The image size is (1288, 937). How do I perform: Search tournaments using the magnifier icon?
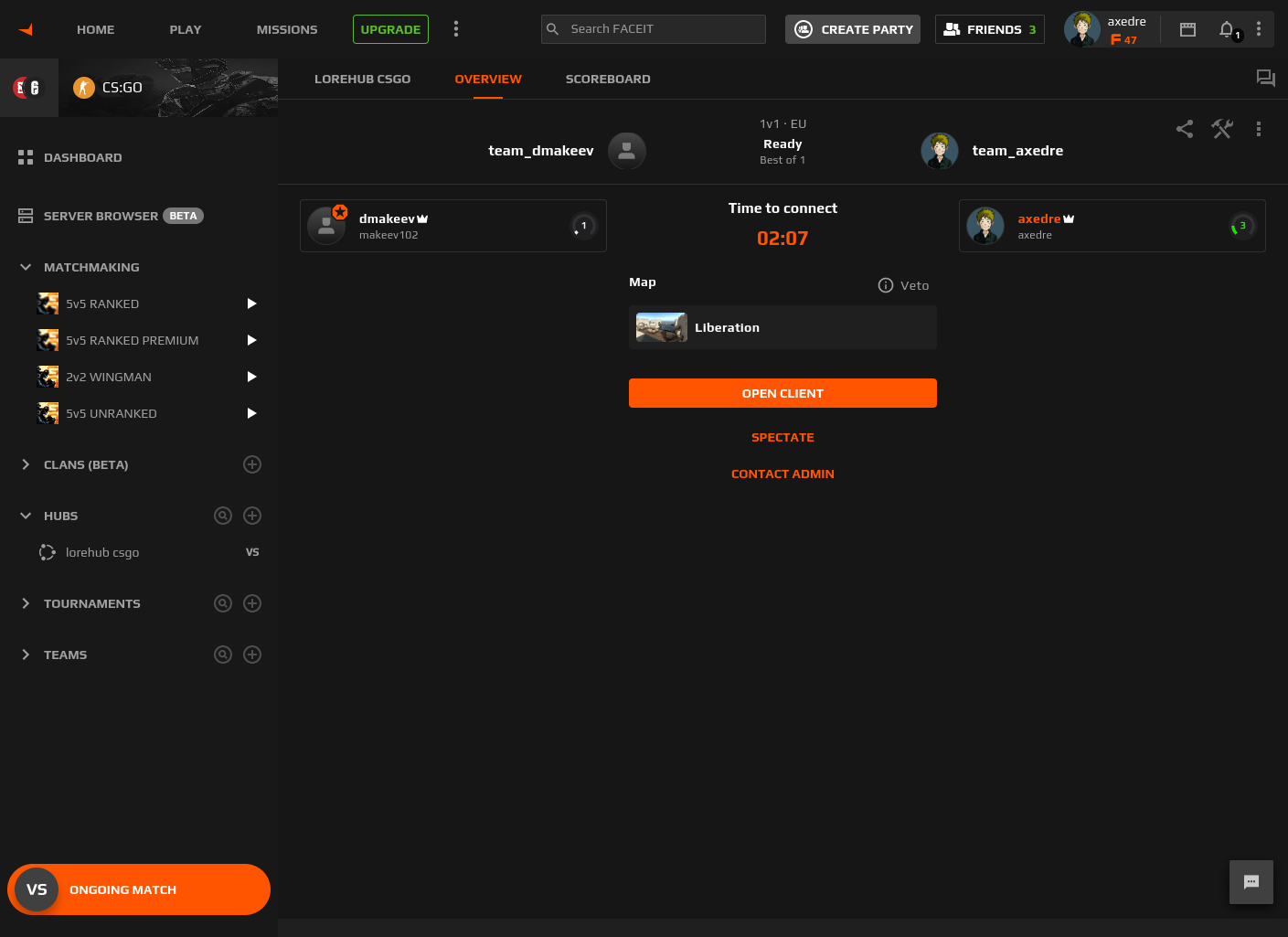click(223, 603)
